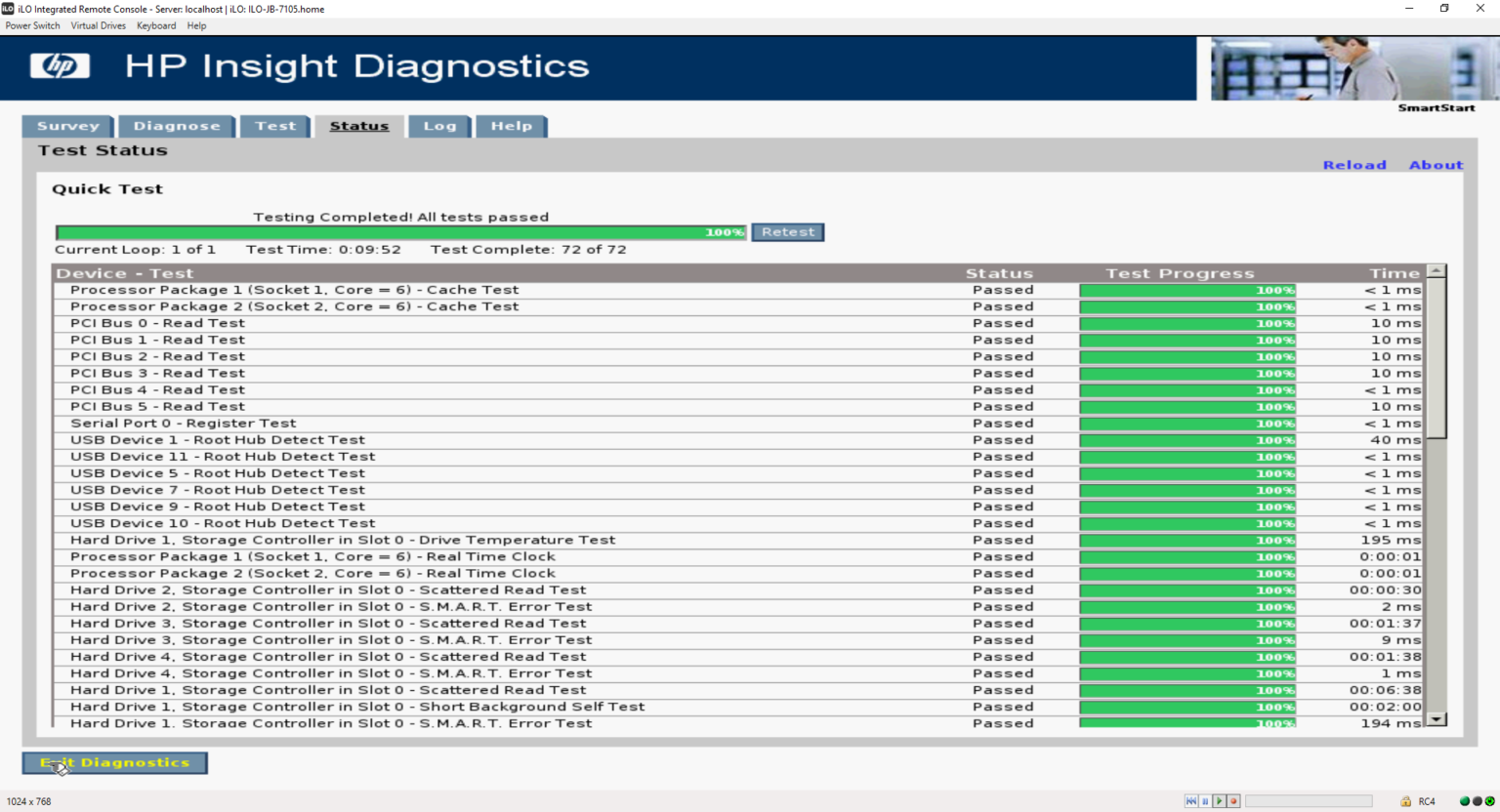Click the lock icon next to RC4
1500x812 pixels.
[1405, 801]
